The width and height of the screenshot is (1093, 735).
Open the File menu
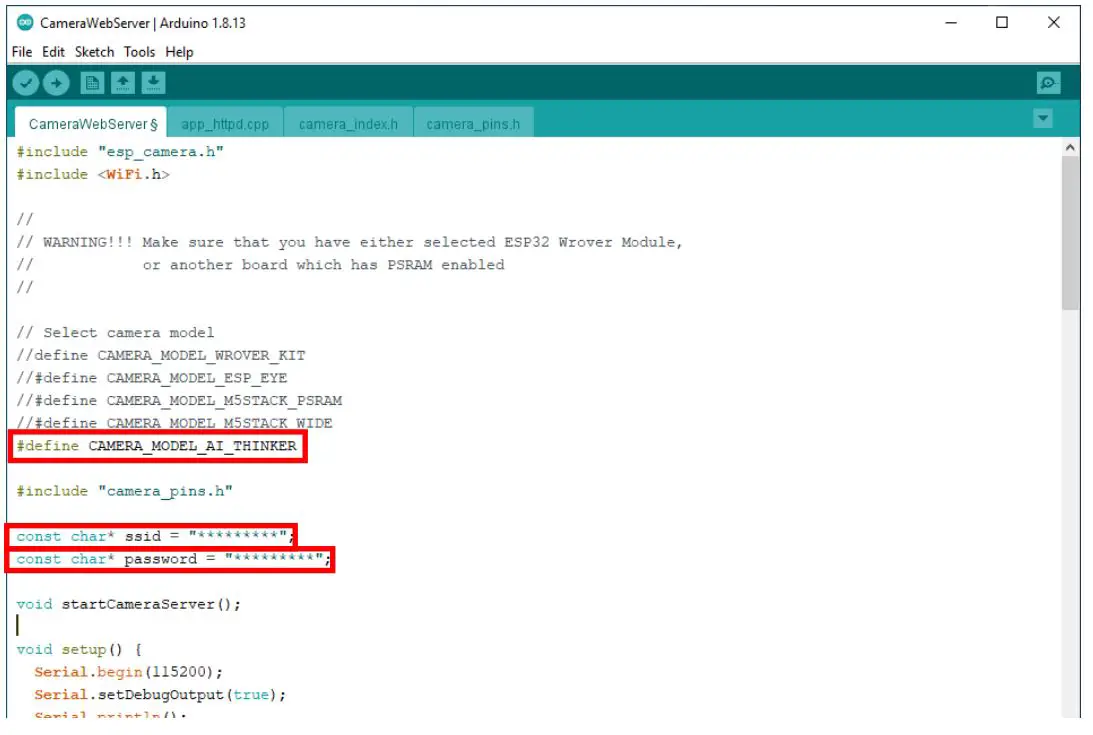pos(22,52)
